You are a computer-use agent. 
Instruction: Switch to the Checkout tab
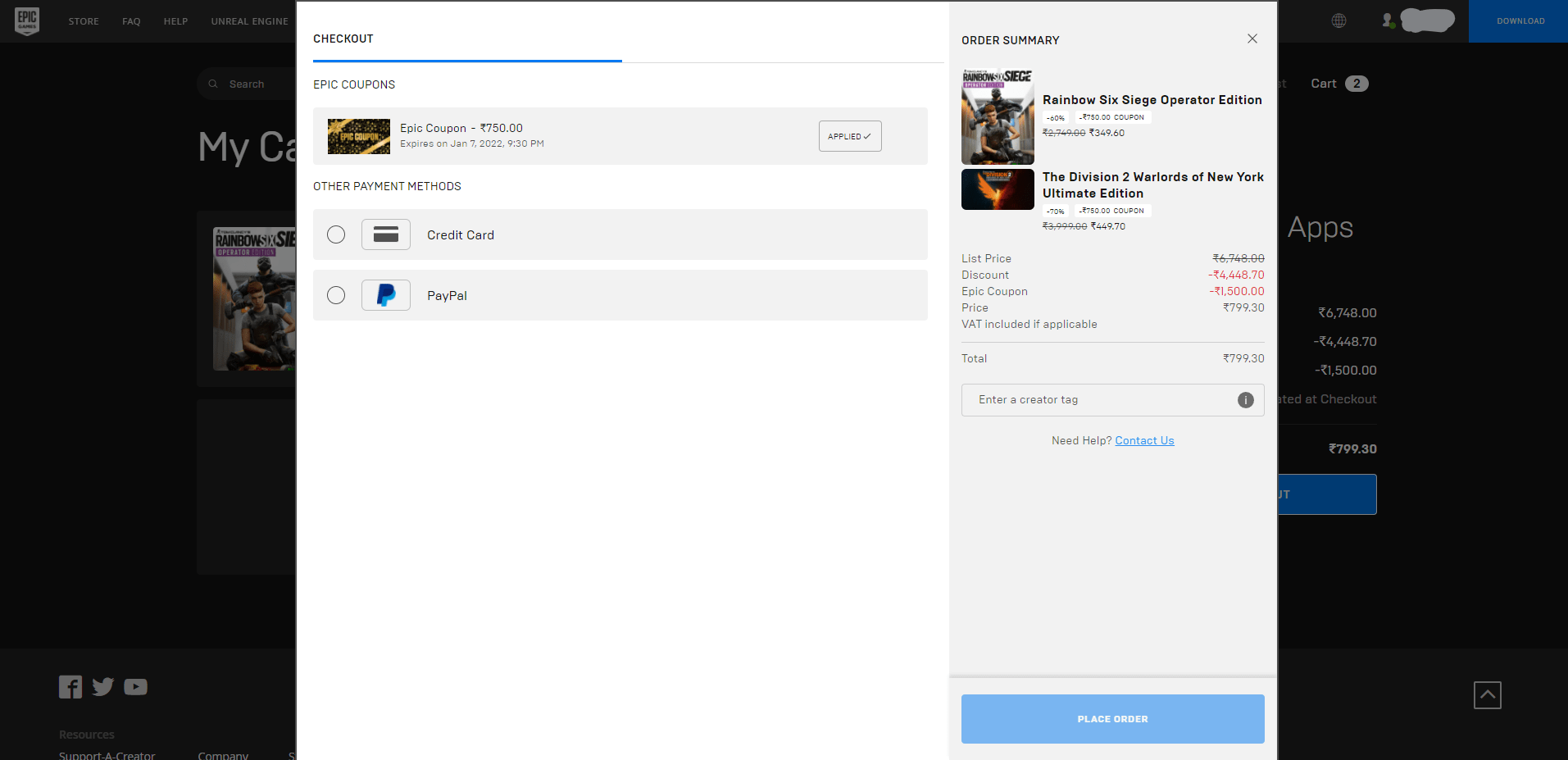343,38
